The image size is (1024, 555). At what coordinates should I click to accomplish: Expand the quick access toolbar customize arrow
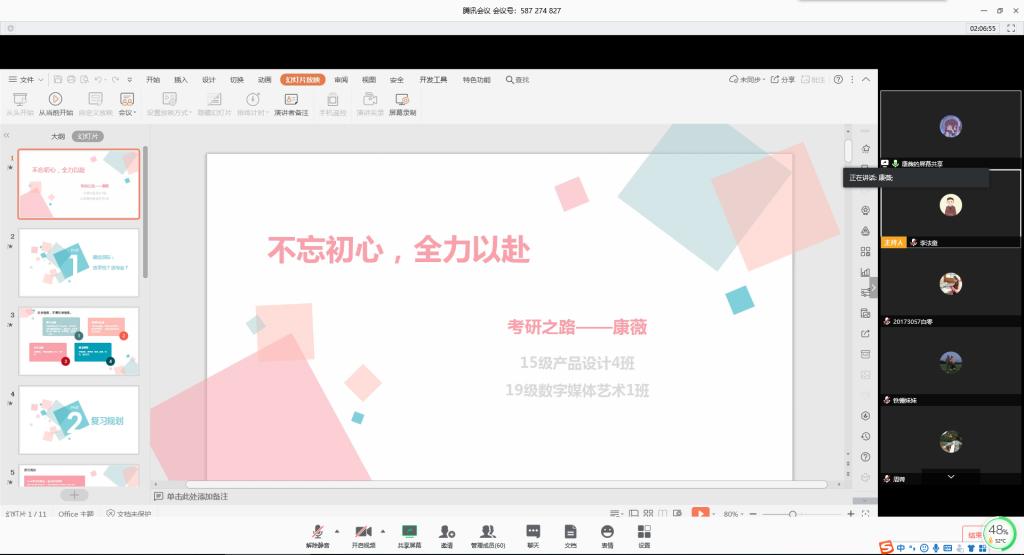(130, 80)
